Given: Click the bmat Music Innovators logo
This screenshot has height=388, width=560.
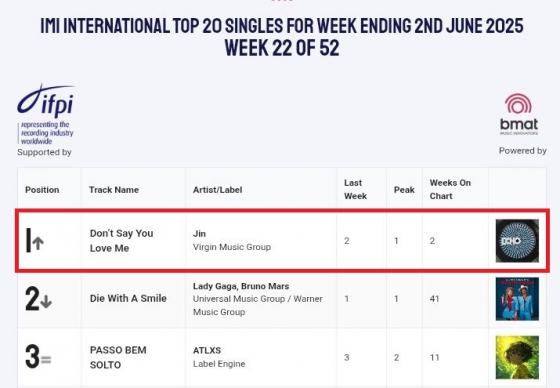Looking at the screenshot, I should [x=519, y=114].
